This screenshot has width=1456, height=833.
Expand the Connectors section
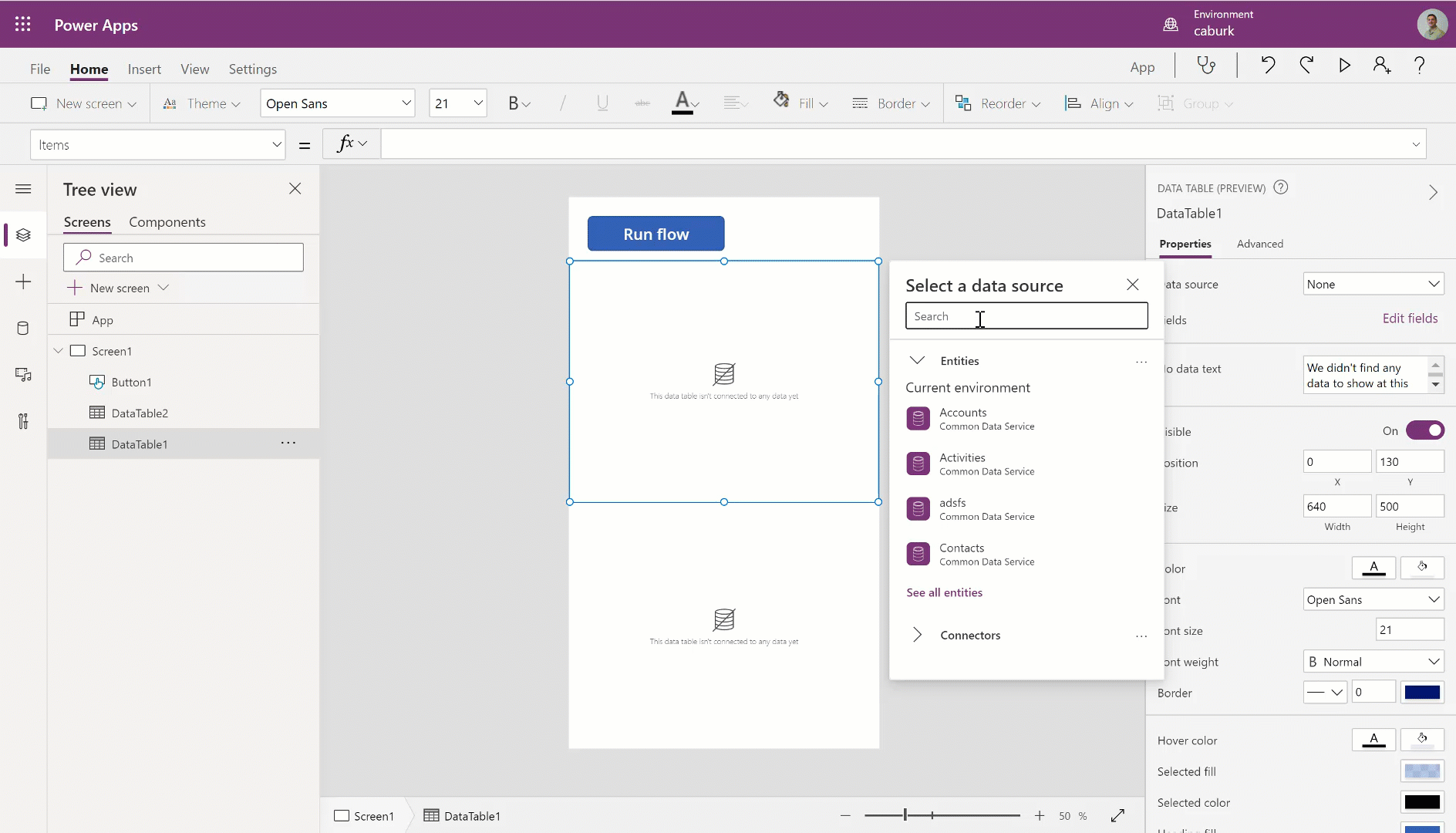(x=917, y=635)
